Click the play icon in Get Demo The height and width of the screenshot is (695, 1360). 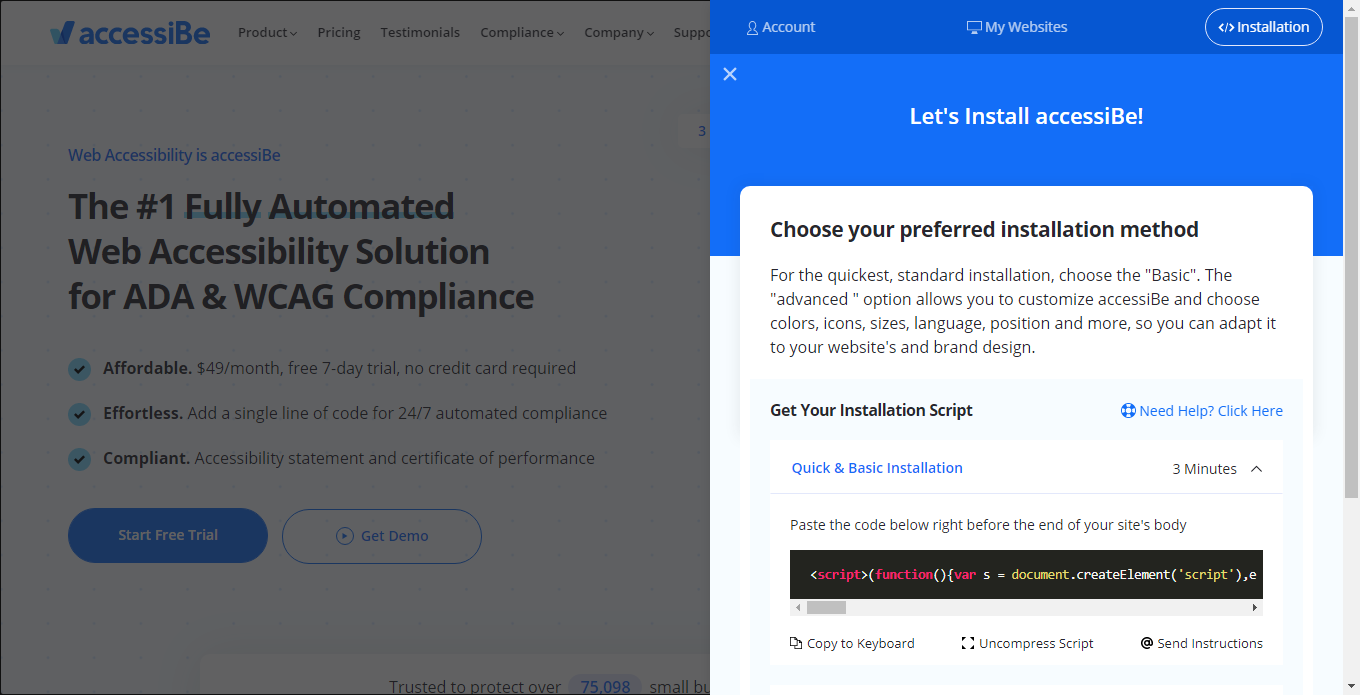[345, 536]
